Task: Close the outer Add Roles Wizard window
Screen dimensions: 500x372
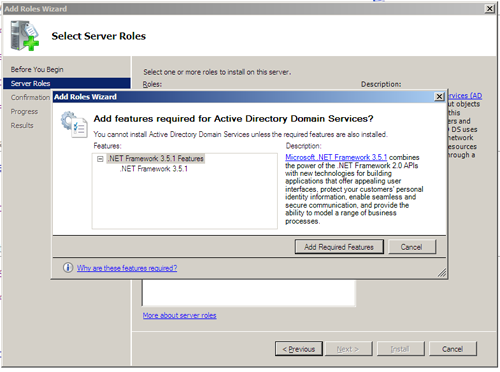Action: tap(489, 9)
